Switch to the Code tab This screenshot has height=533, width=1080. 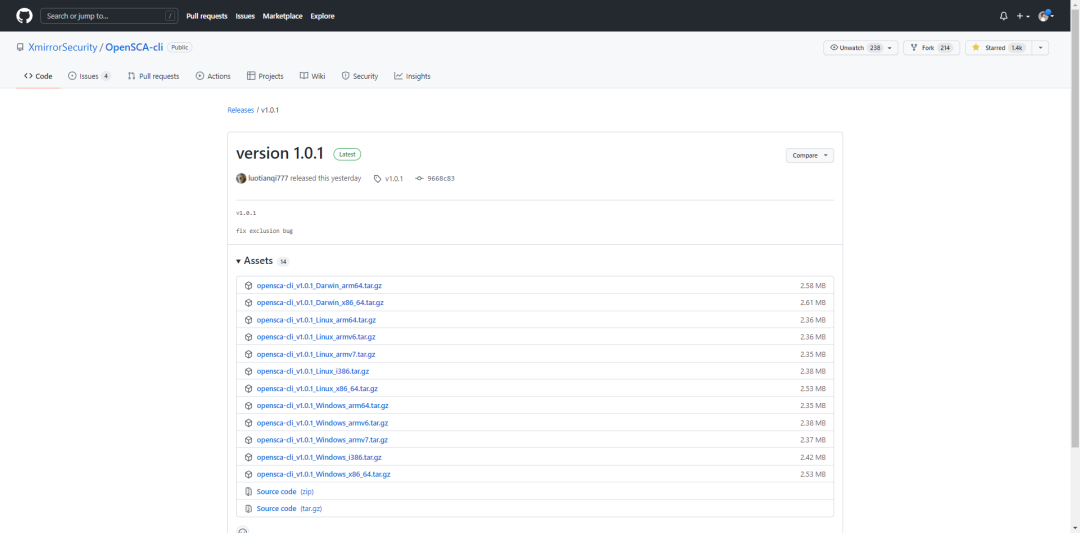(x=39, y=76)
